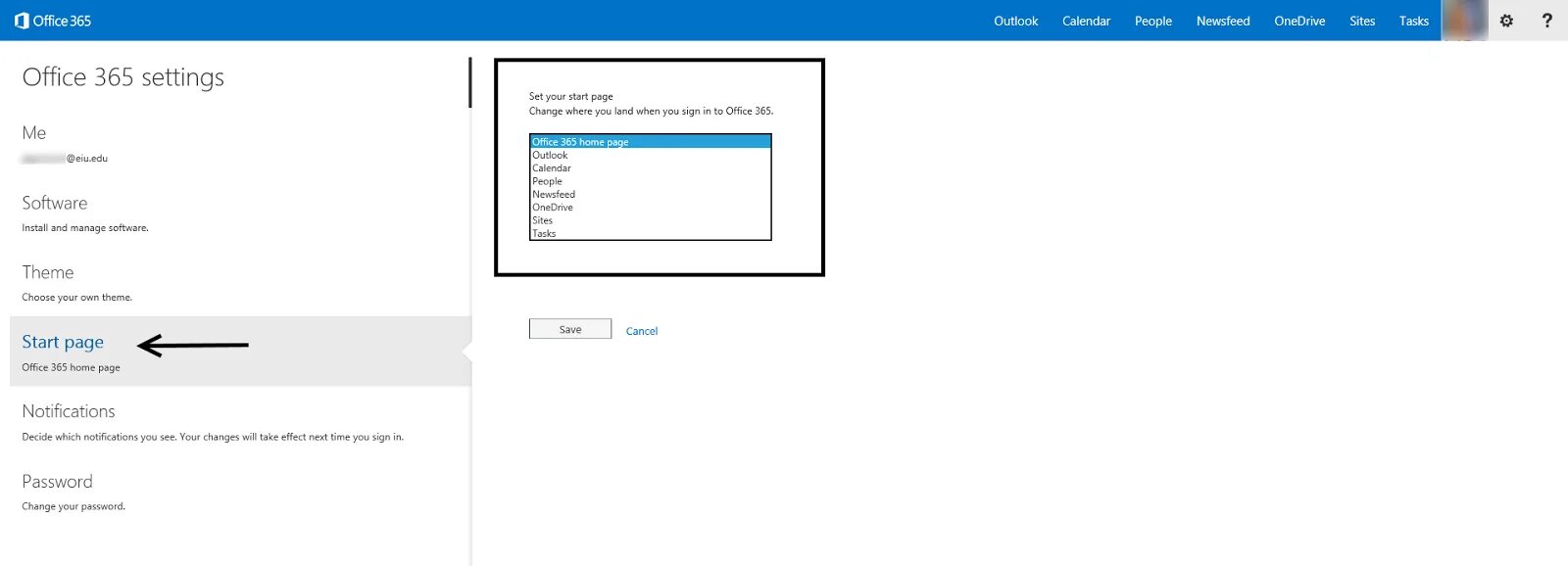Choose Newsfeed in start page list
1568x566 pixels.
[651, 194]
